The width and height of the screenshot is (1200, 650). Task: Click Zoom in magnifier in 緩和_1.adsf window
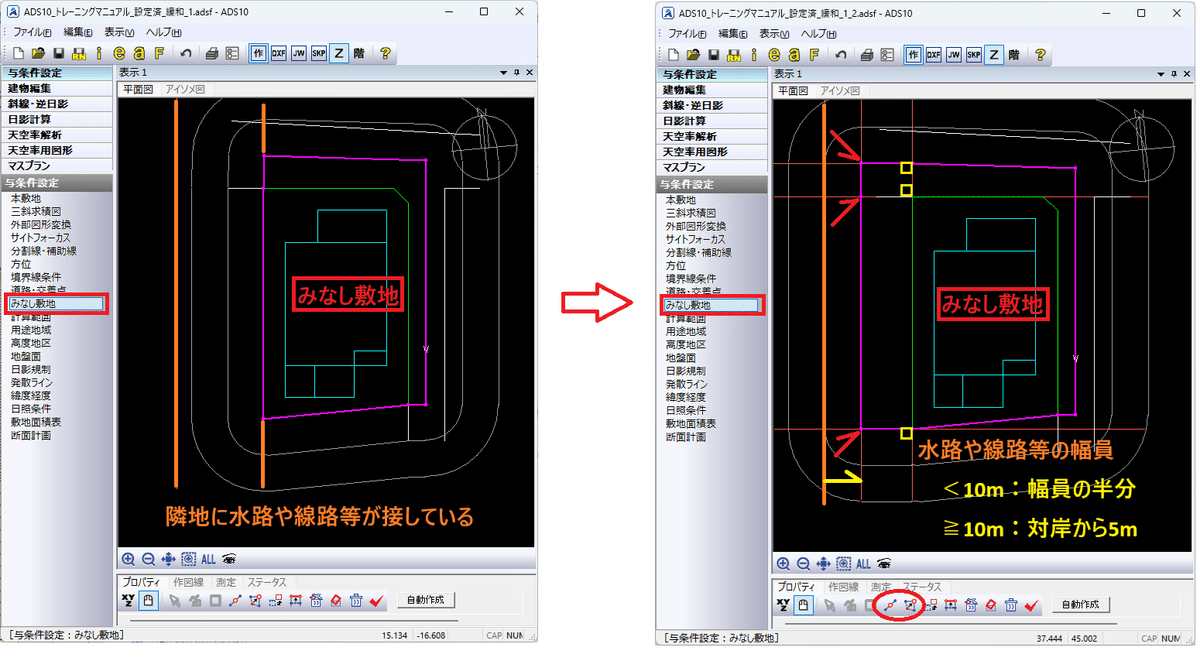[128, 560]
